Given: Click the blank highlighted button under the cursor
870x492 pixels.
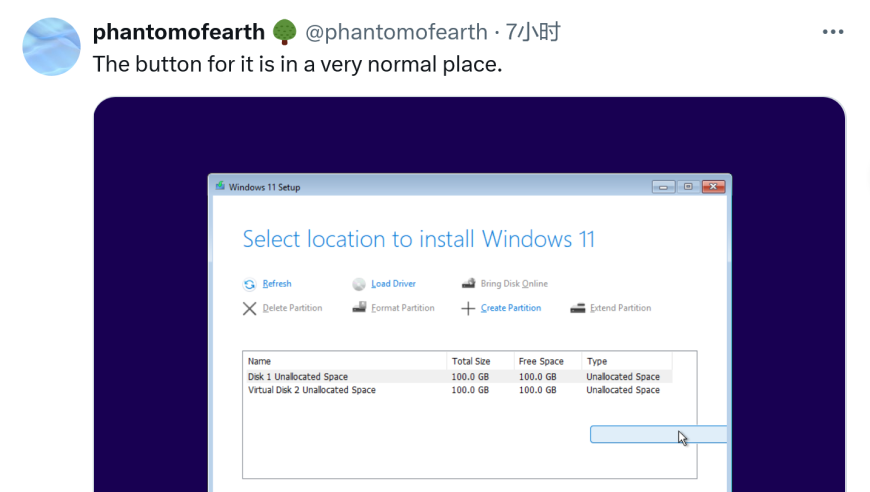Looking at the screenshot, I should [x=658, y=434].
